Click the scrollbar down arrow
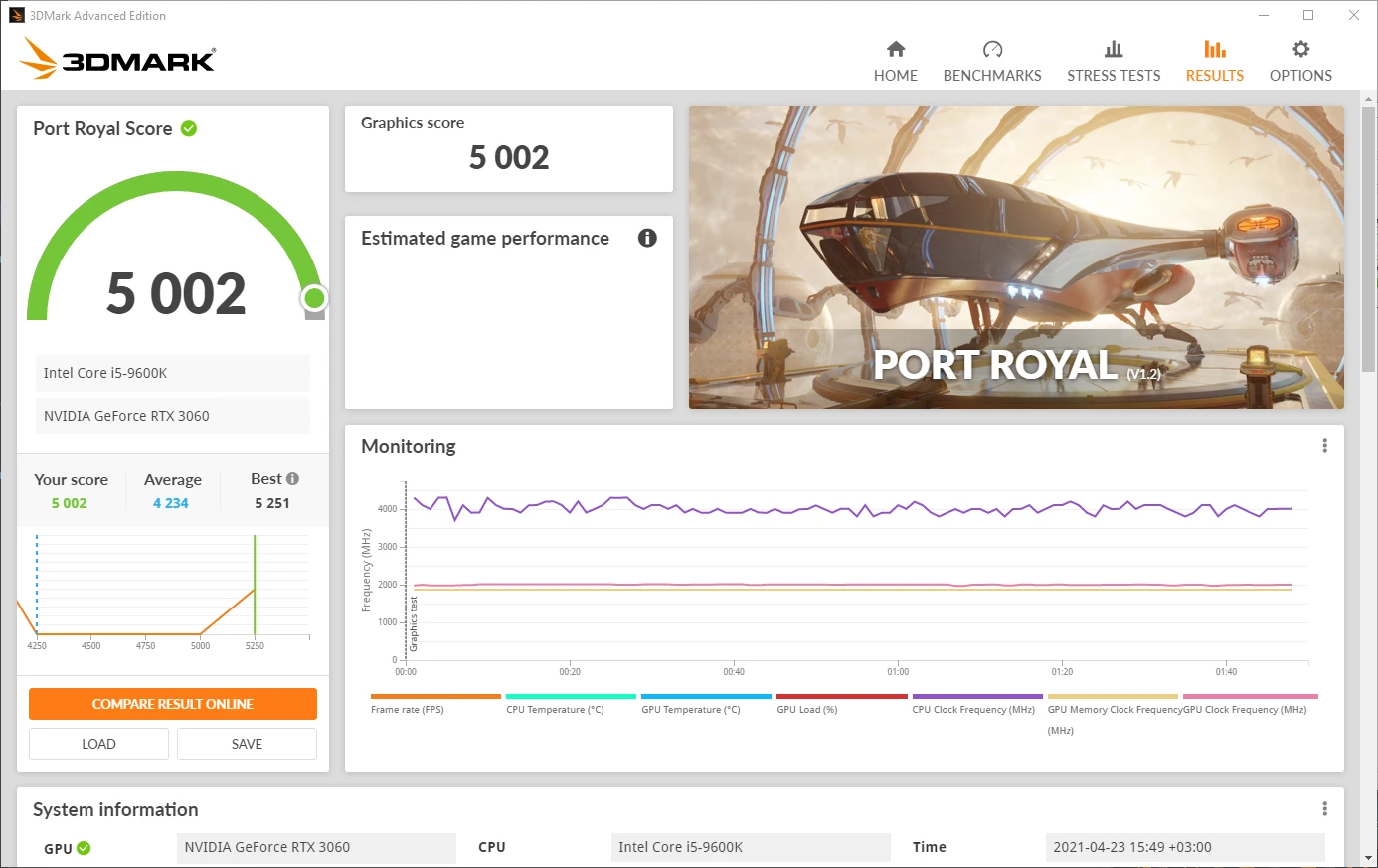The image size is (1378, 868). (1369, 858)
